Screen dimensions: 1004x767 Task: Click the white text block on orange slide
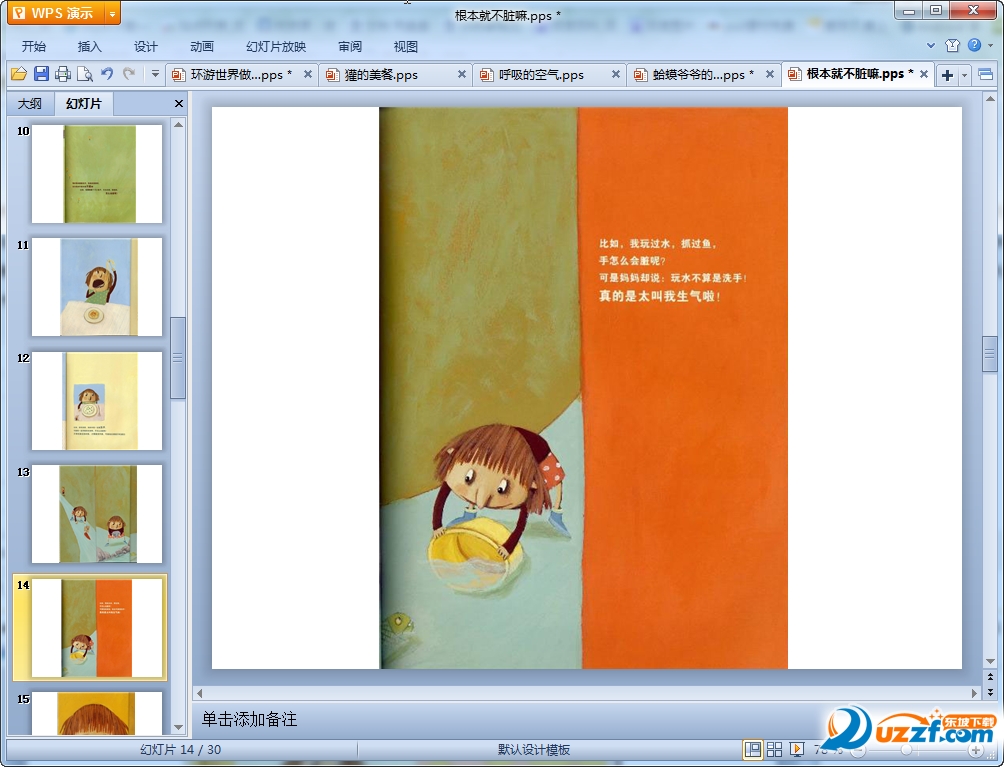[x=672, y=270]
